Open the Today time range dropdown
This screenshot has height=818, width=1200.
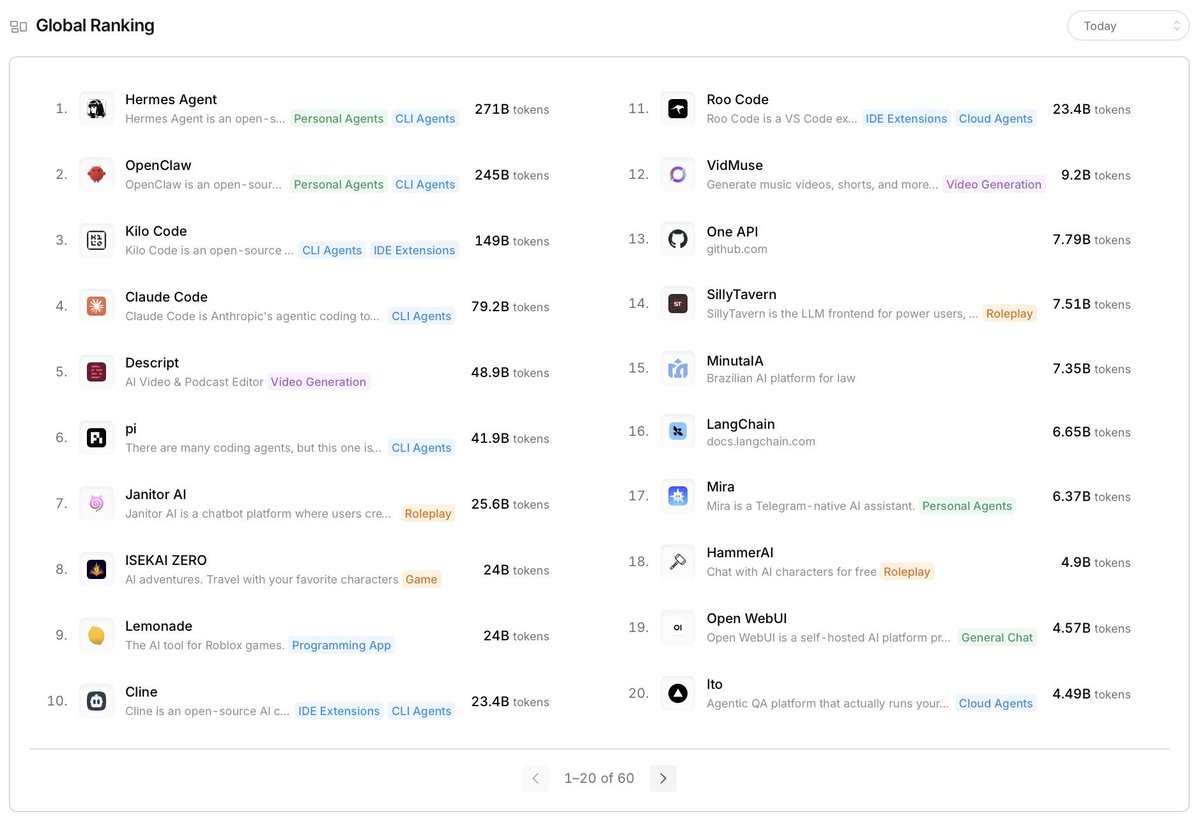(x=1128, y=26)
